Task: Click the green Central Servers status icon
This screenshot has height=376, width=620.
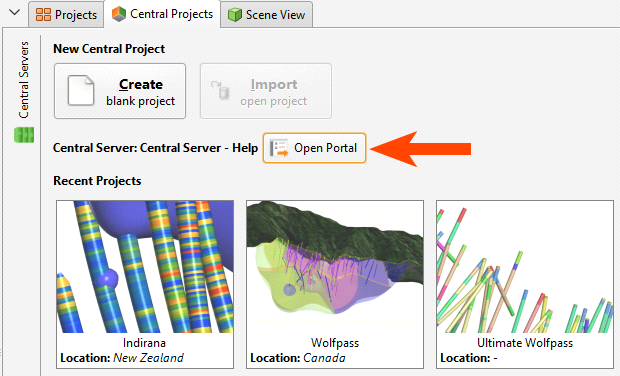Action: [x=24, y=135]
